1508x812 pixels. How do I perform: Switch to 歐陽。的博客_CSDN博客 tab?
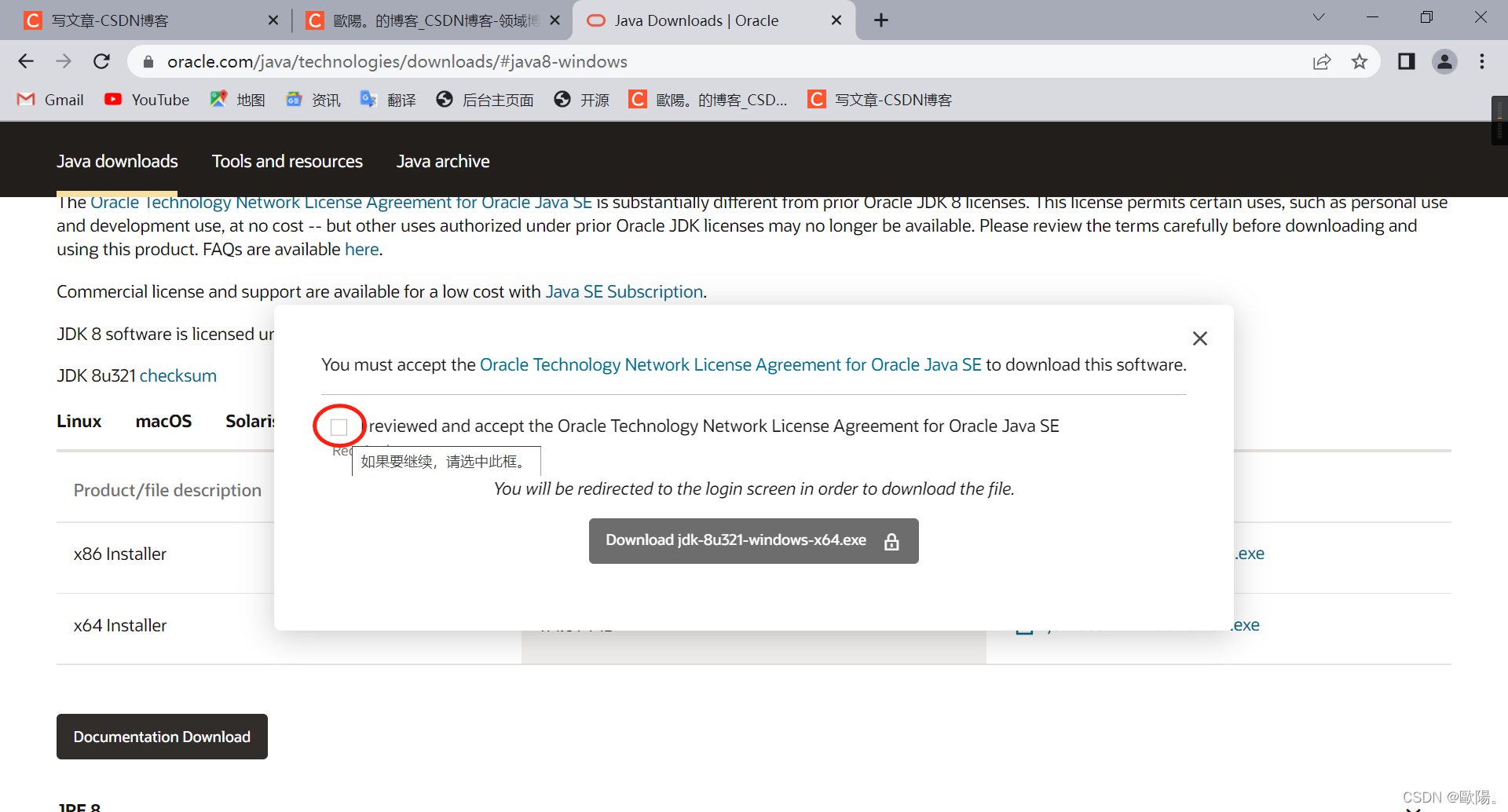tap(430, 20)
